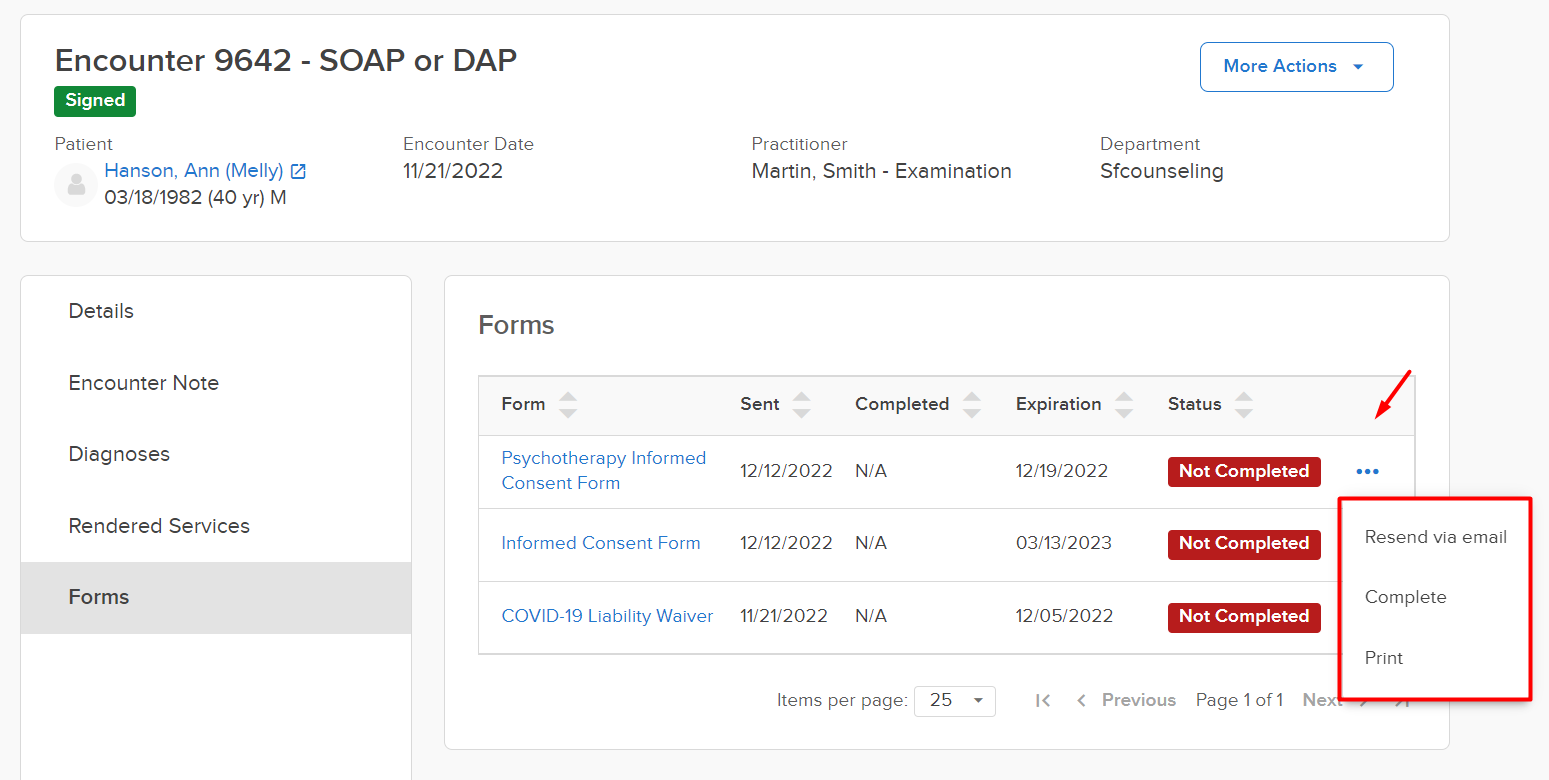Select the Rendered Services sidebar tab

click(216, 526)
